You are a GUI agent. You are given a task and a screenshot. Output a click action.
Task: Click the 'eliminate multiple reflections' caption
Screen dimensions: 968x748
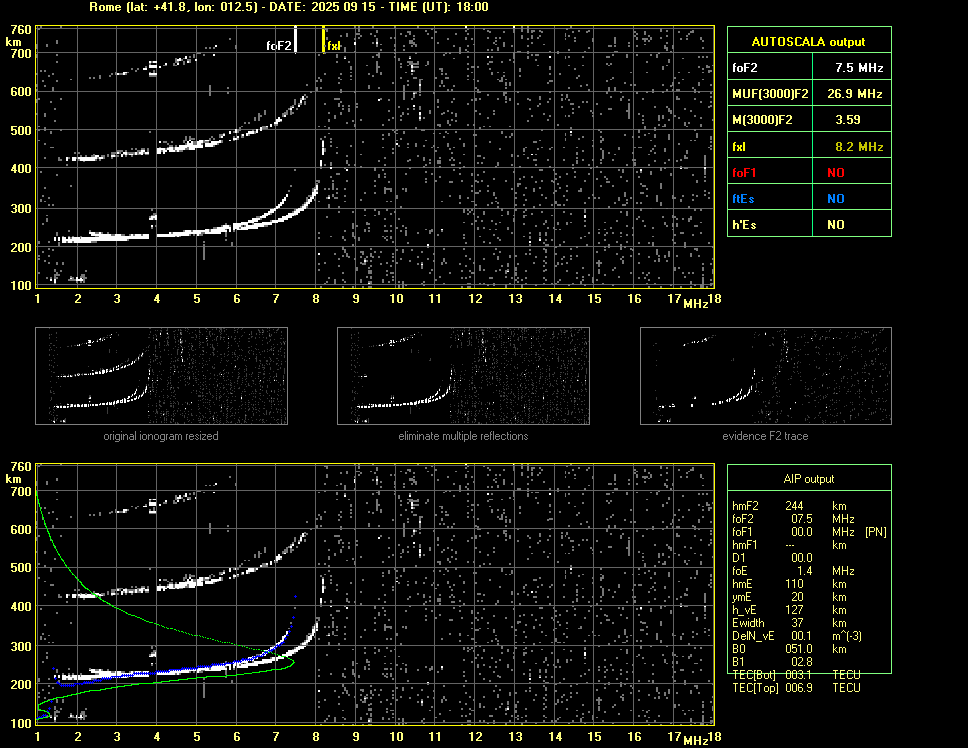point(463,436)
